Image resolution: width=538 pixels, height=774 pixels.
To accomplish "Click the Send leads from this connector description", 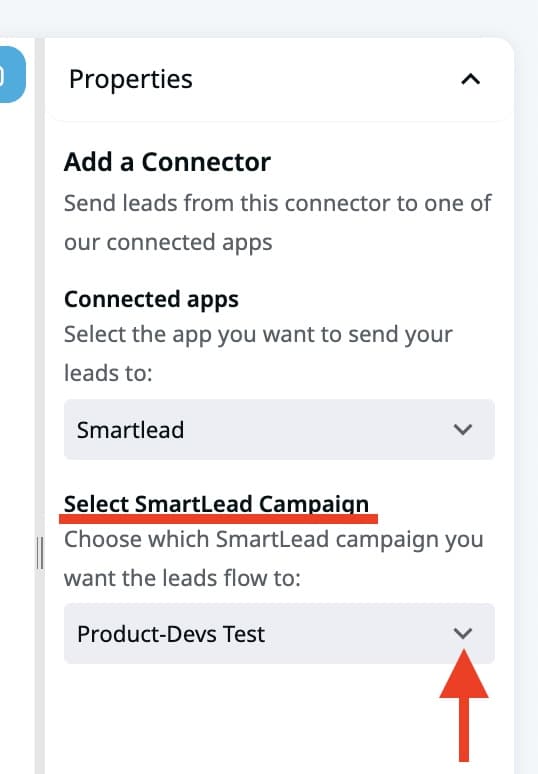I will click(277, 223).
